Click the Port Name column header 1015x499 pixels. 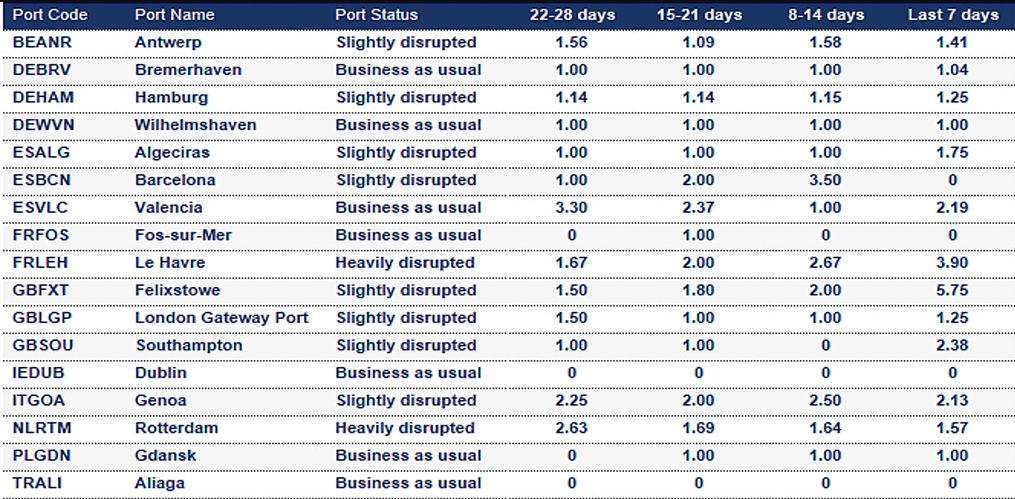click(x=175, y=15)
